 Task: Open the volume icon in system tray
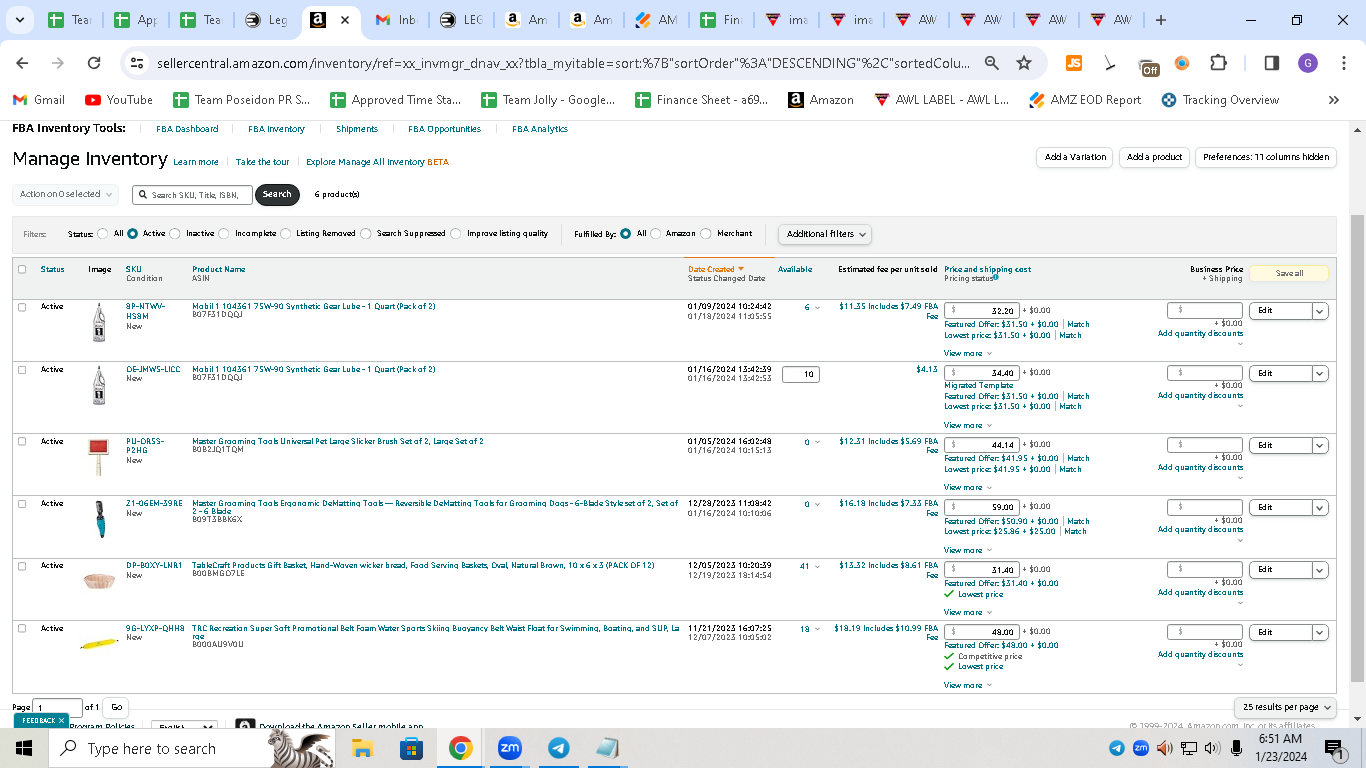[1212, 748]
